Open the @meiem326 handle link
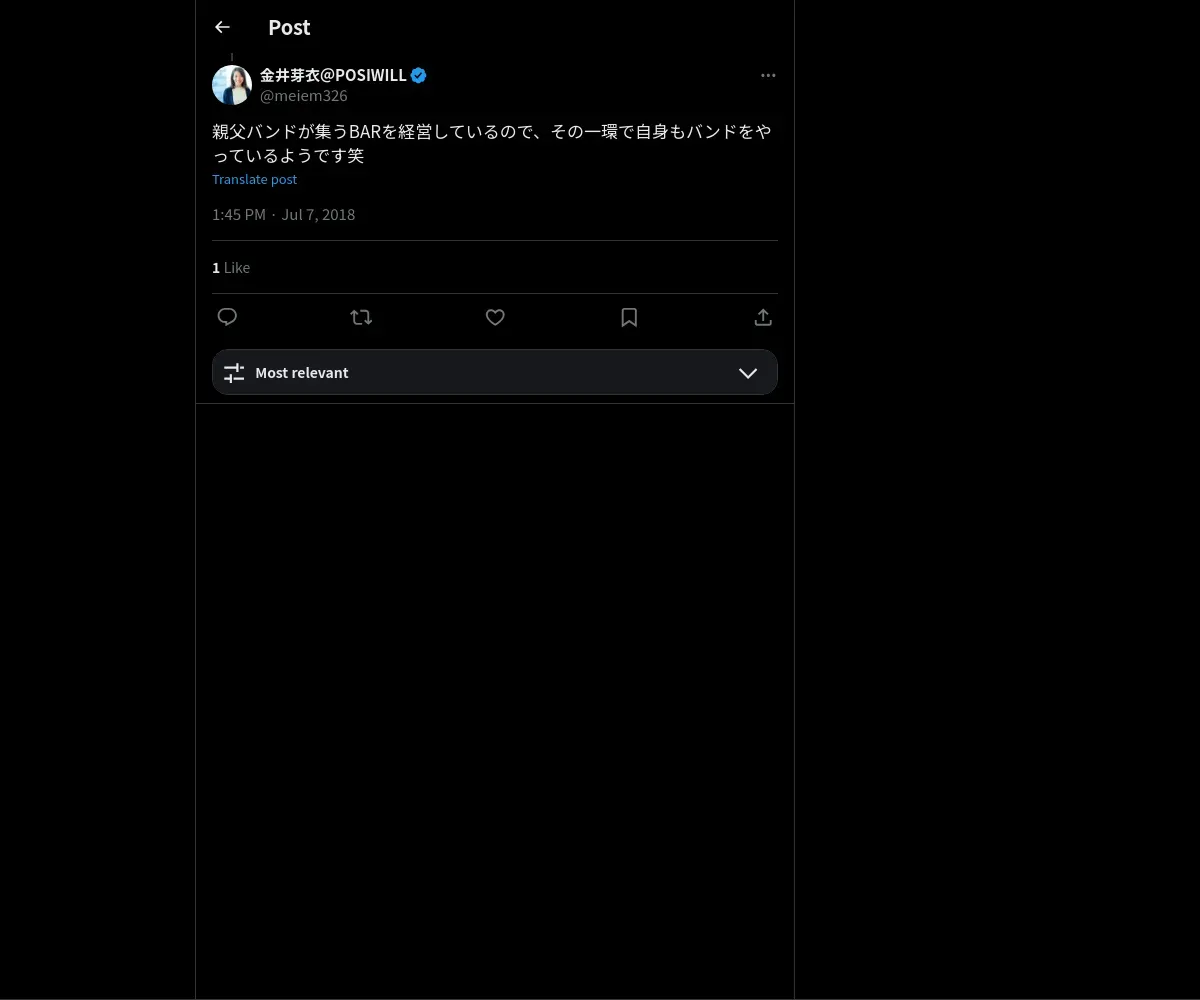The width and height of the screenshot is (1200, 1000). [x=304, y=96]
